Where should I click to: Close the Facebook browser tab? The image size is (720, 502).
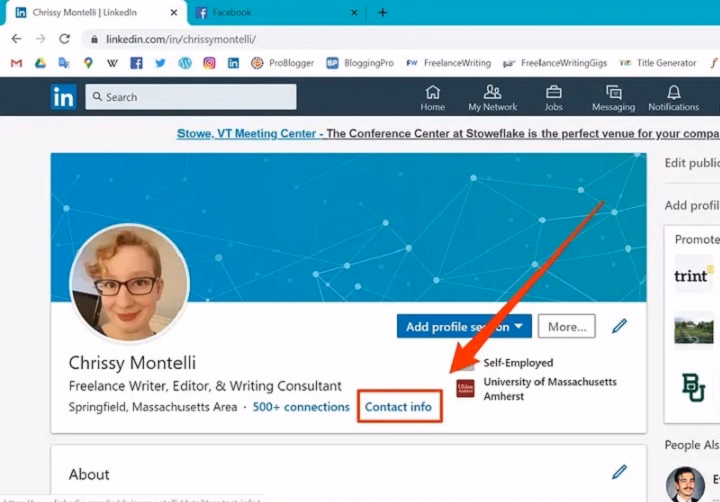[x=354, y=13]
